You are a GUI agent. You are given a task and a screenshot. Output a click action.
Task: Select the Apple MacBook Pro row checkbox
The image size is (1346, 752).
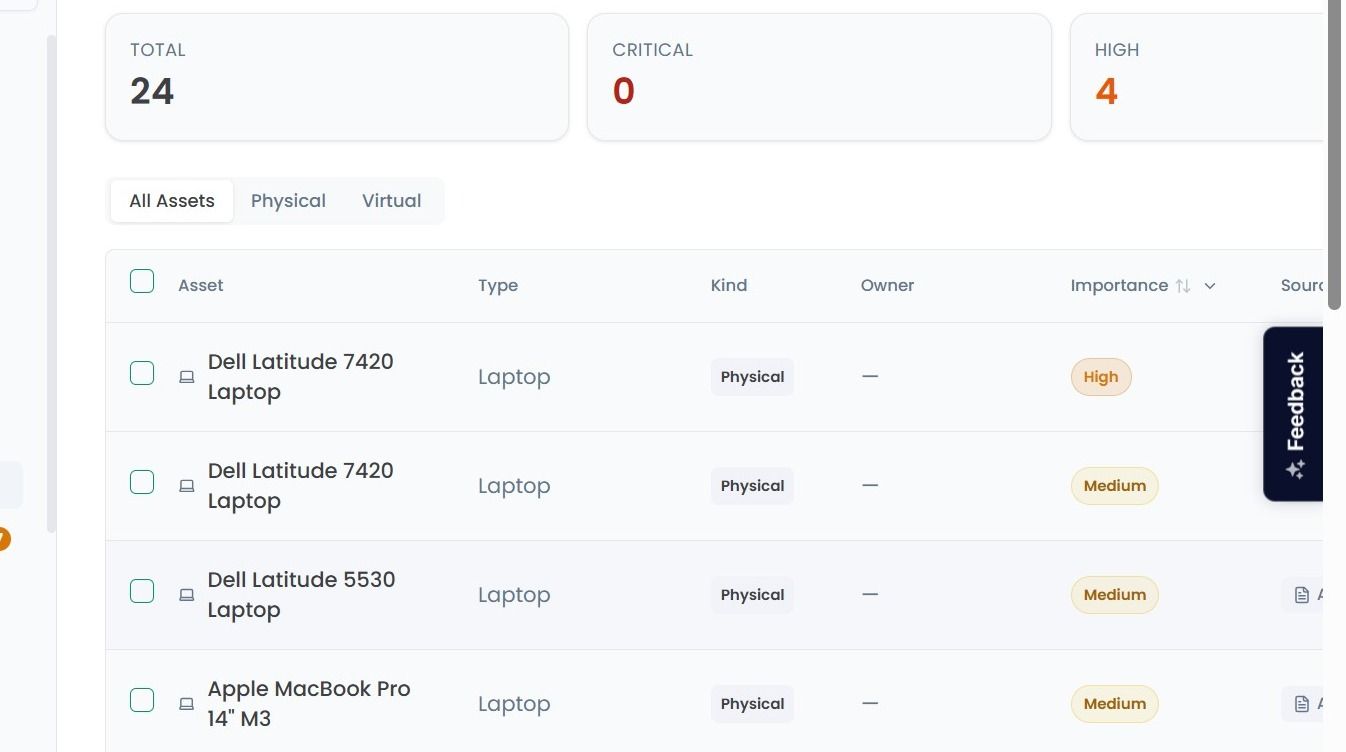pyautogui.click(x=142, y=700)
